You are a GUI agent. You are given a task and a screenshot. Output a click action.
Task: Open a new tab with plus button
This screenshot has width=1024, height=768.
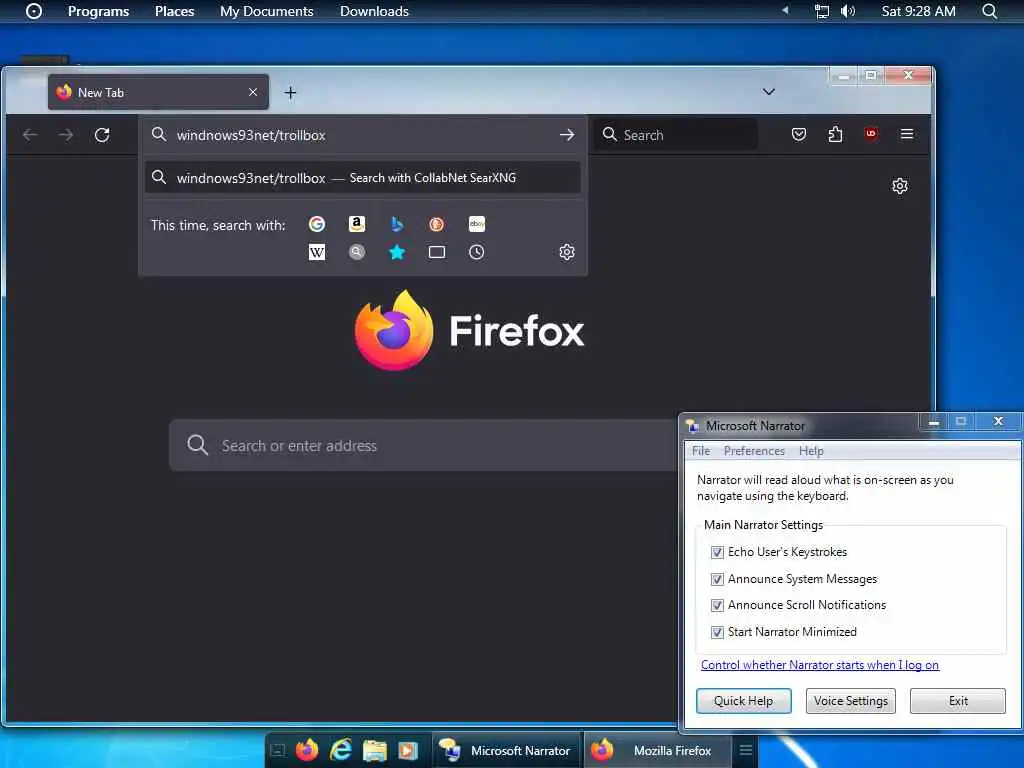291,93
